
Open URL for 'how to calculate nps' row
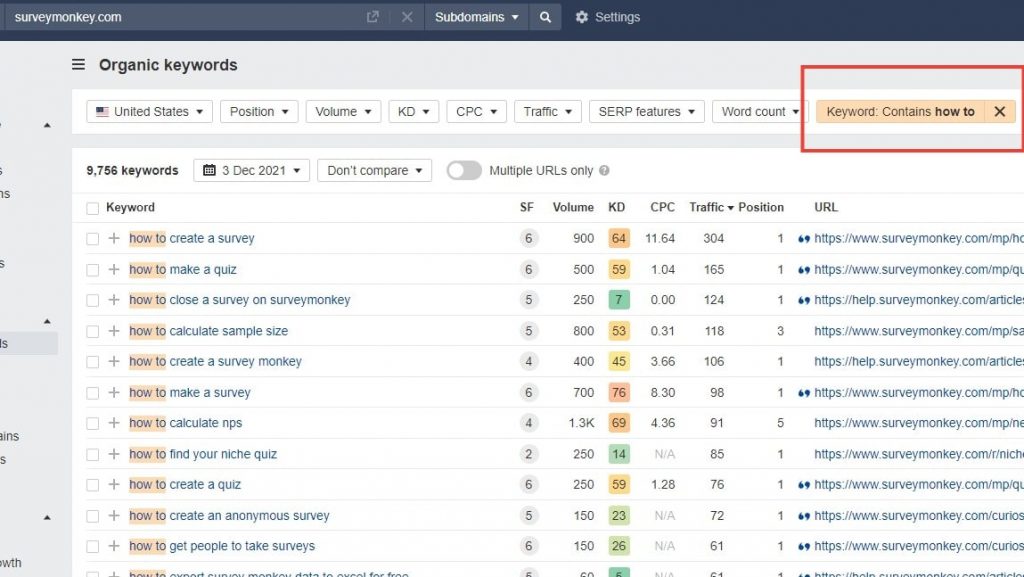919,423
